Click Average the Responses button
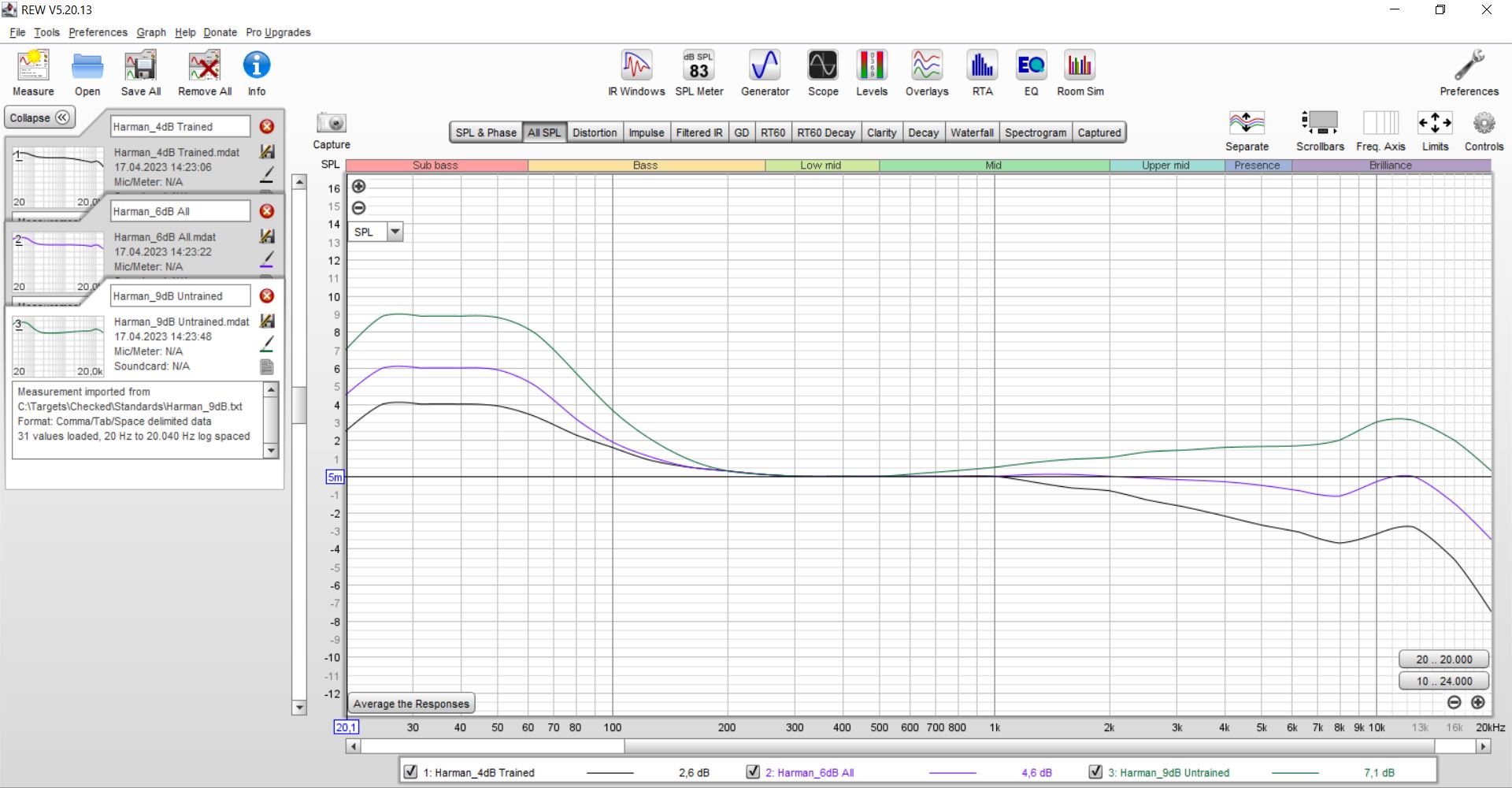The image size is (1512, 788). 411,704
